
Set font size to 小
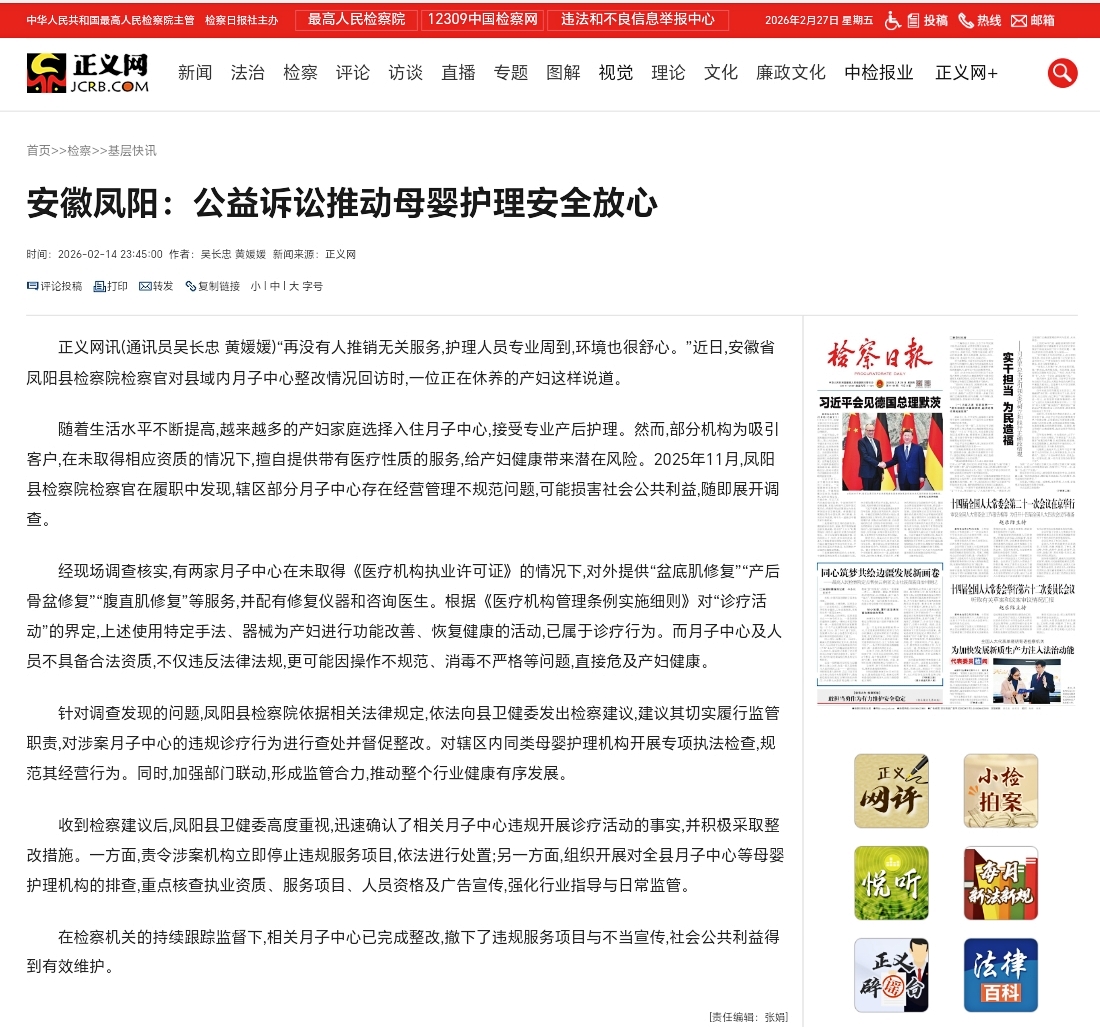pyautogui.click(x=255, y=286)
